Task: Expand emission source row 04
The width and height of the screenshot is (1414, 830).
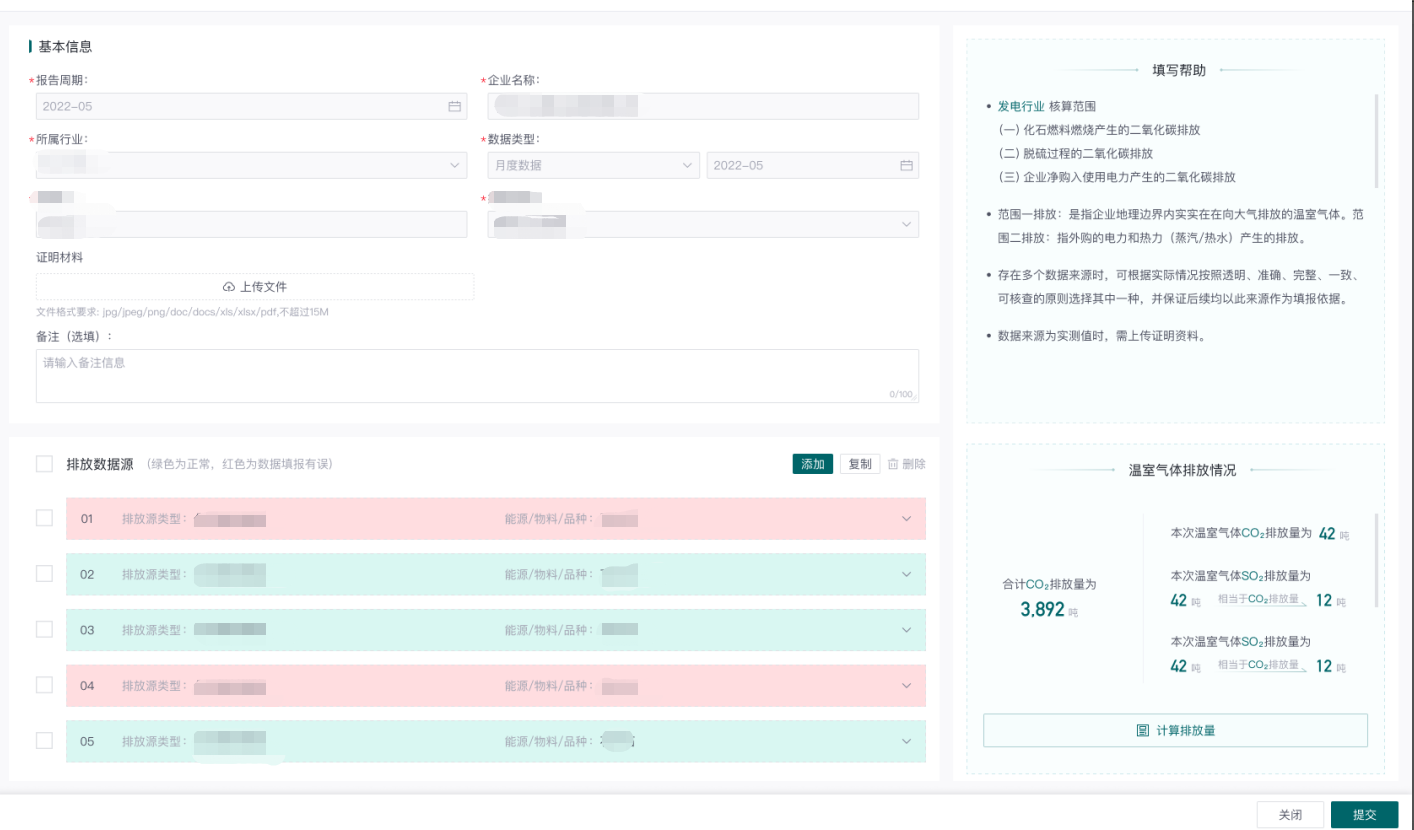Action: click(906, 685)
